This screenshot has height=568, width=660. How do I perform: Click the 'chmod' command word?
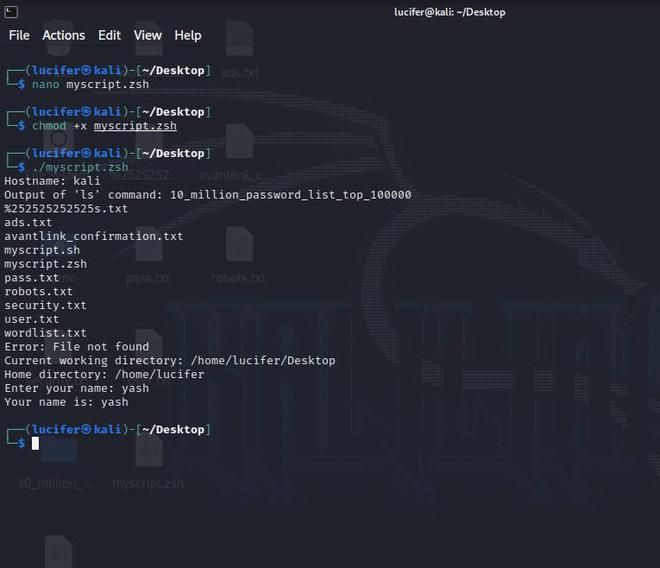point(49,125)
